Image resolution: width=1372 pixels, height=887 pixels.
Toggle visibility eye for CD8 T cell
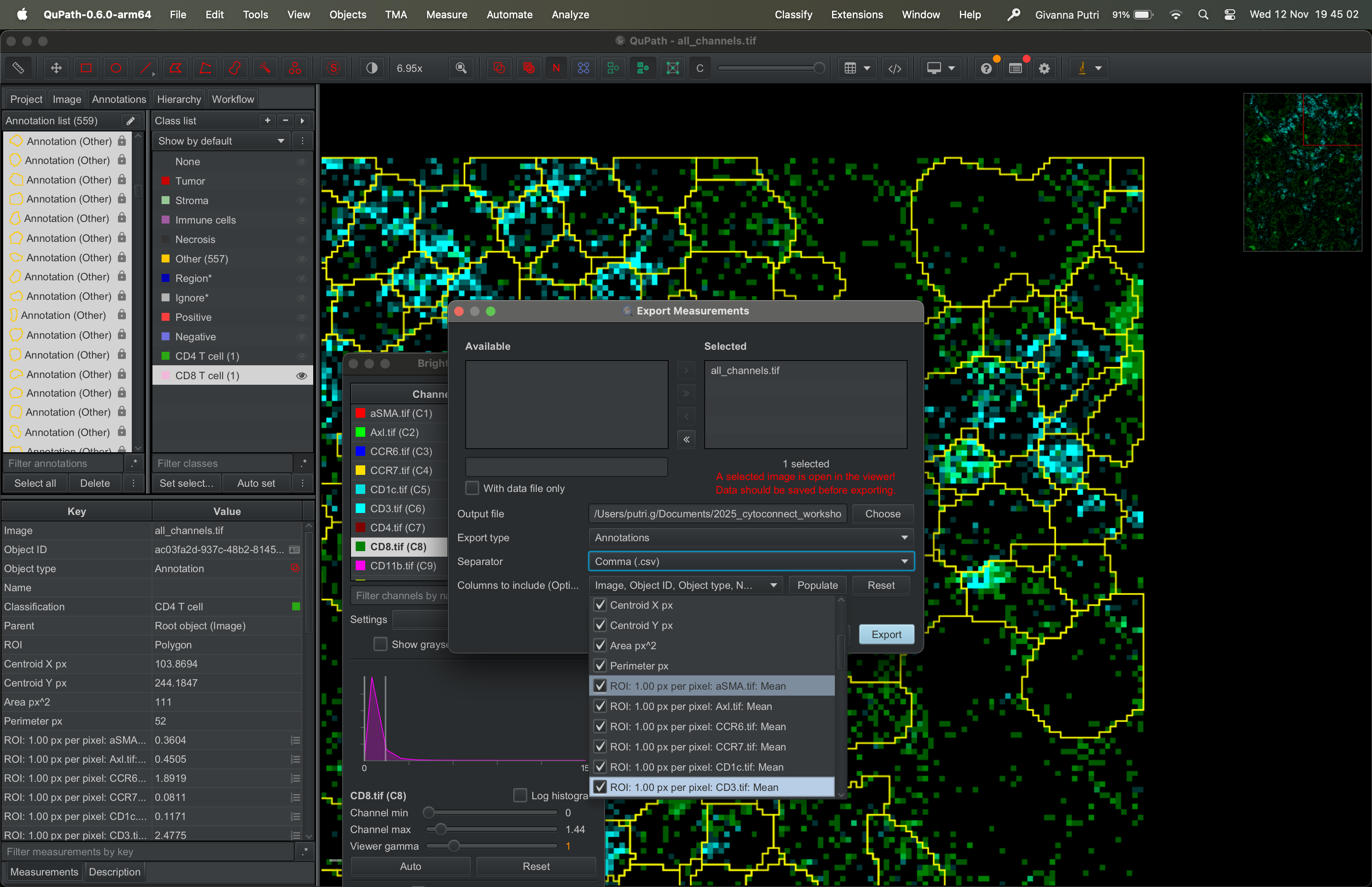tap(301, 376)
